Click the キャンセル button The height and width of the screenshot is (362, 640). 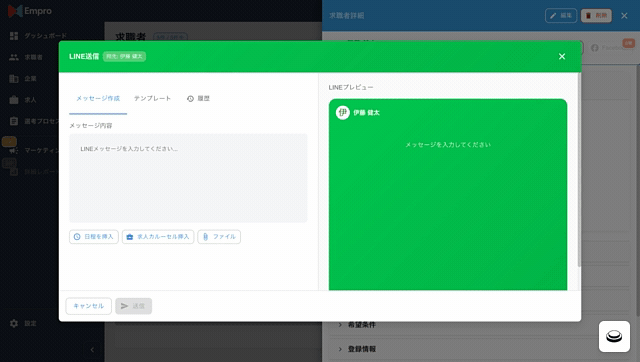click(x=89, y=306)
